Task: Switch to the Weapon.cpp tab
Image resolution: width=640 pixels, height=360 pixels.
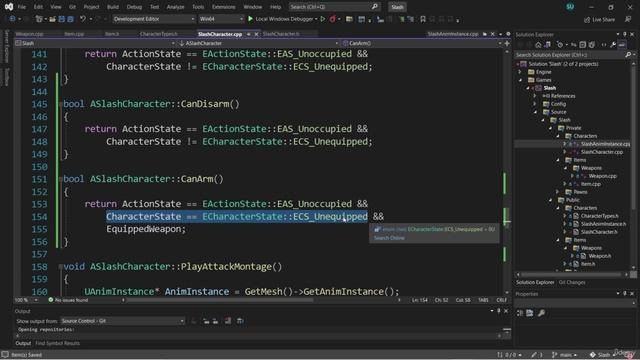Action: 29,34
